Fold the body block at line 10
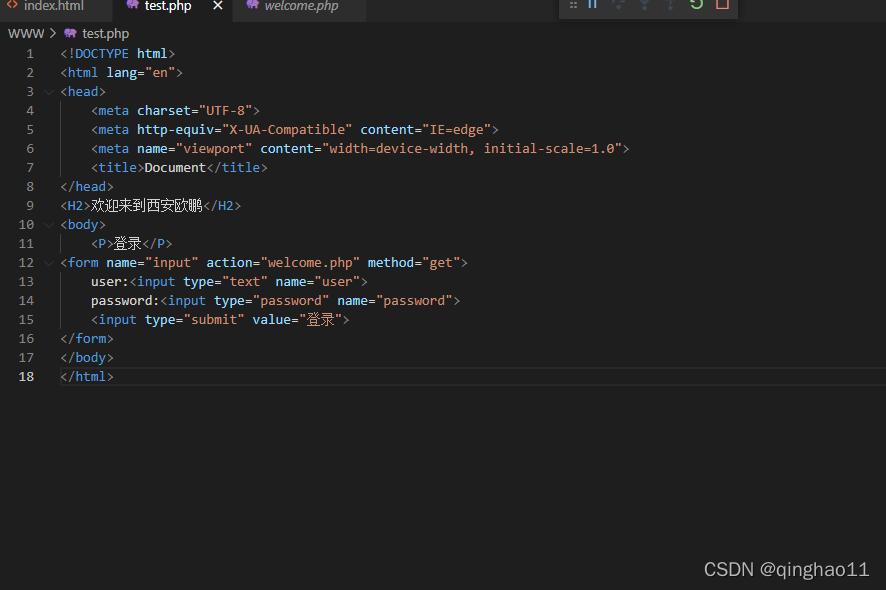The image size is (886, 590). (49, 225)
